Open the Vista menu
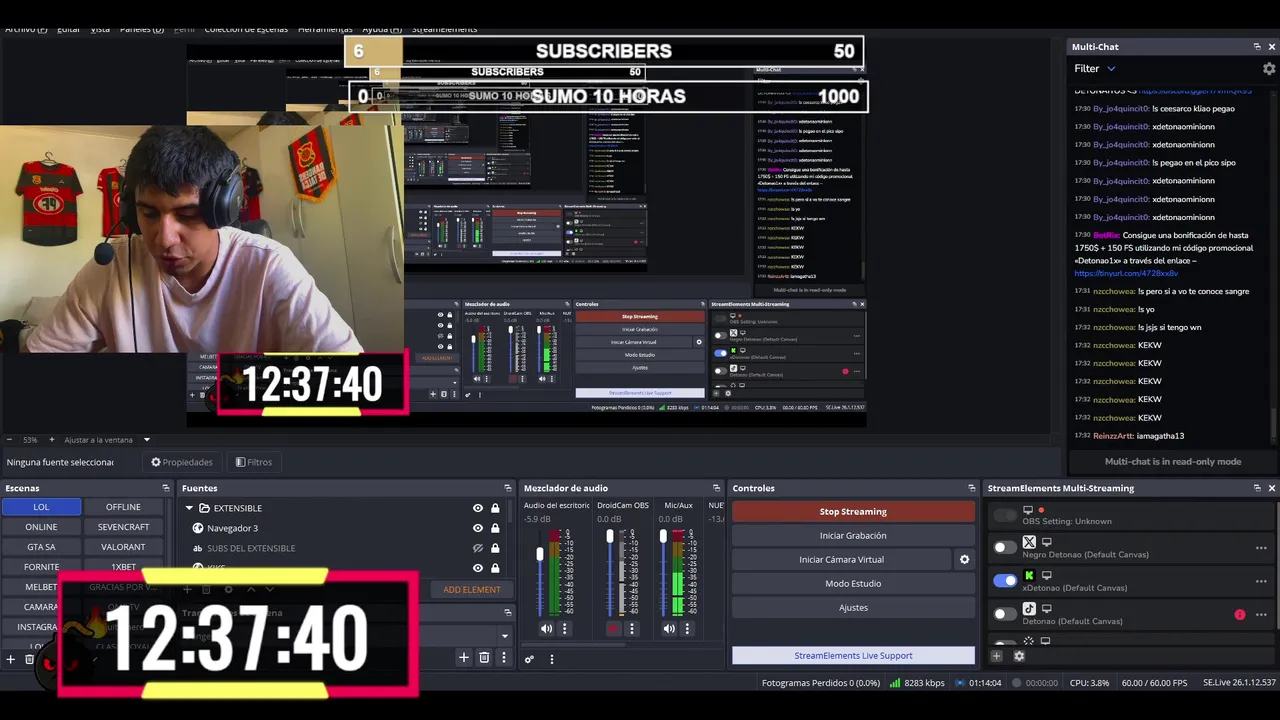Viewport: 1280px width, 720px height. click(100, 29)
